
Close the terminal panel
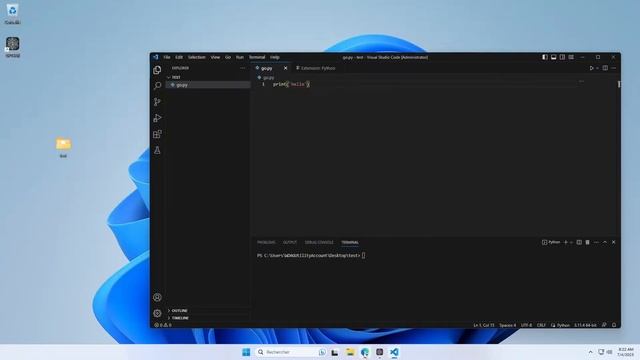point(613,242)
